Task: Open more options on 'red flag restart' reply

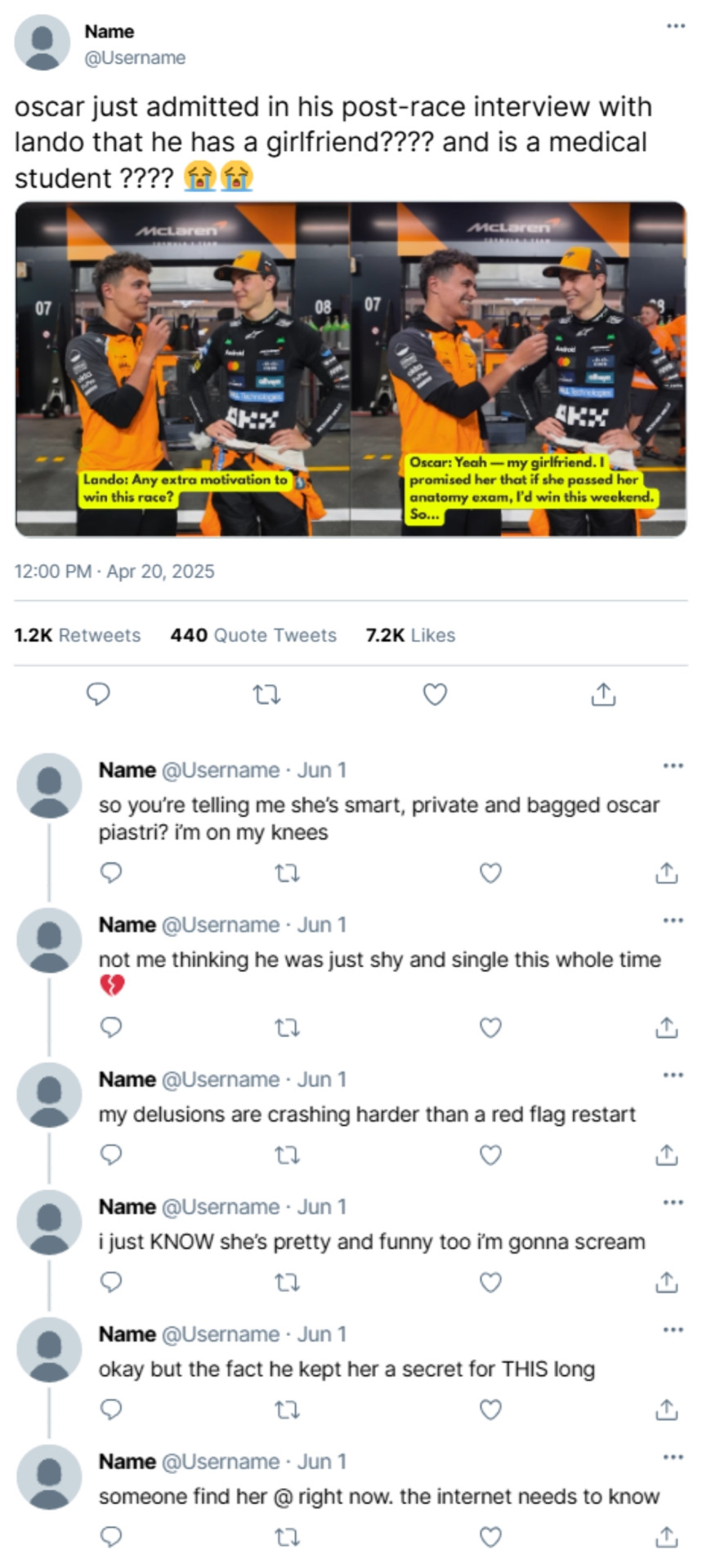Action: [x=673, y=1075]
